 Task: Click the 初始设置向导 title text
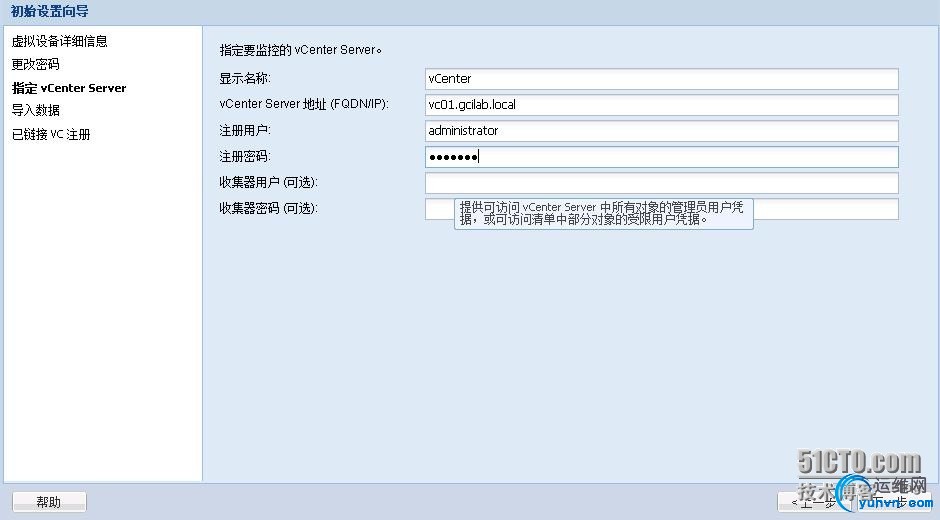click(50, 11)
